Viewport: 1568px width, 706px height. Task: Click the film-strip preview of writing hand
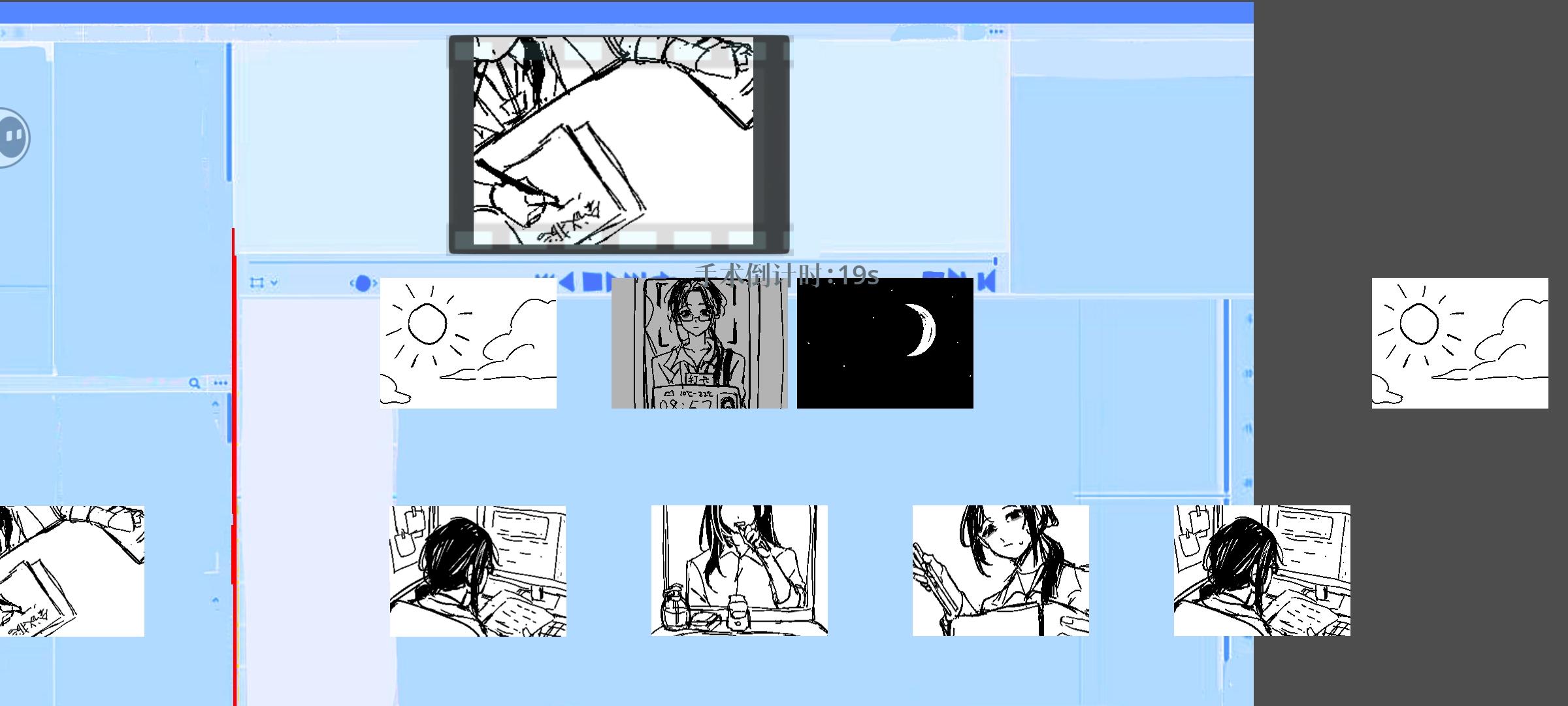click(619, 144)
